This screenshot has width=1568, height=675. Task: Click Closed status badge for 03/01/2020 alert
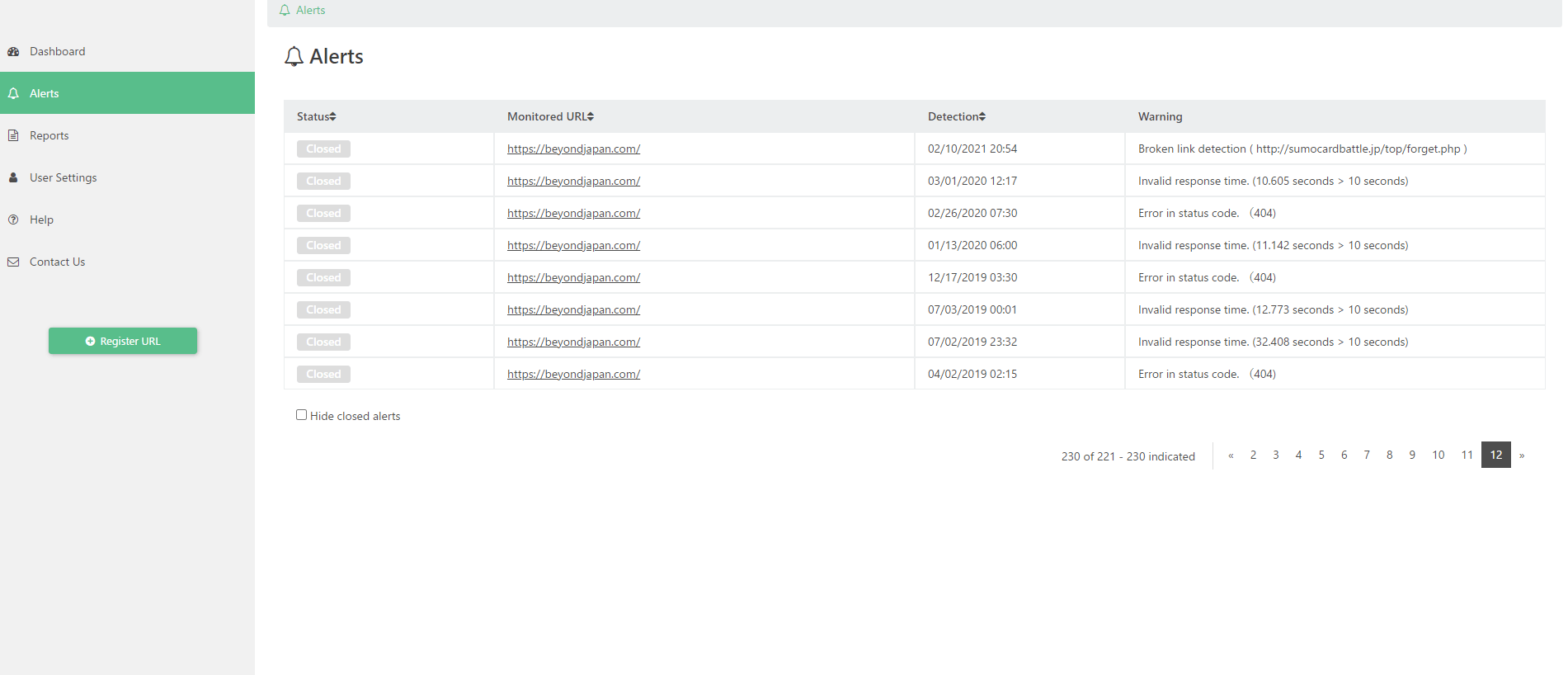point(323,181)
